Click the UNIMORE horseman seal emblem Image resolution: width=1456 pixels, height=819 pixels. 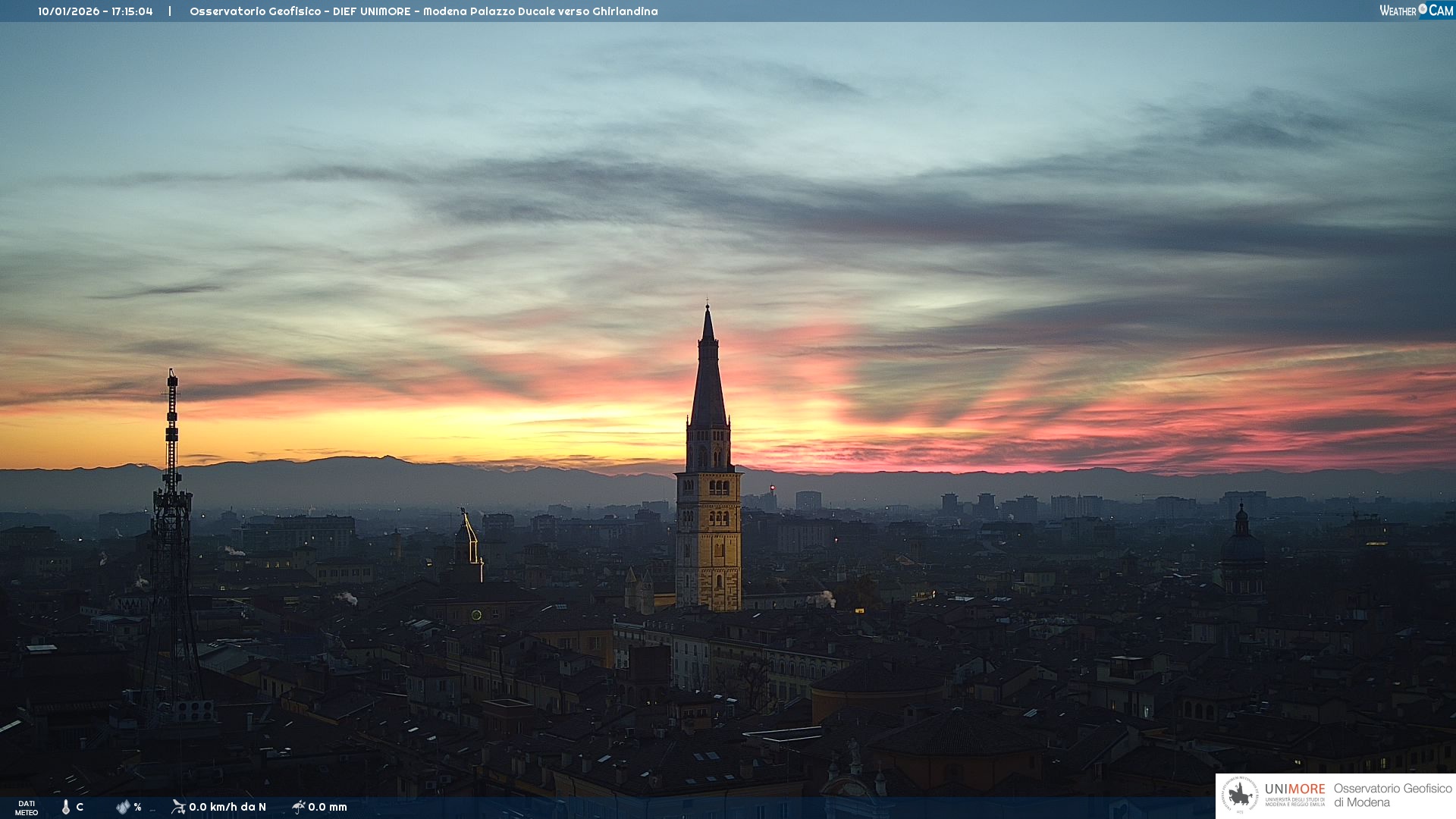pos(1240,795)
